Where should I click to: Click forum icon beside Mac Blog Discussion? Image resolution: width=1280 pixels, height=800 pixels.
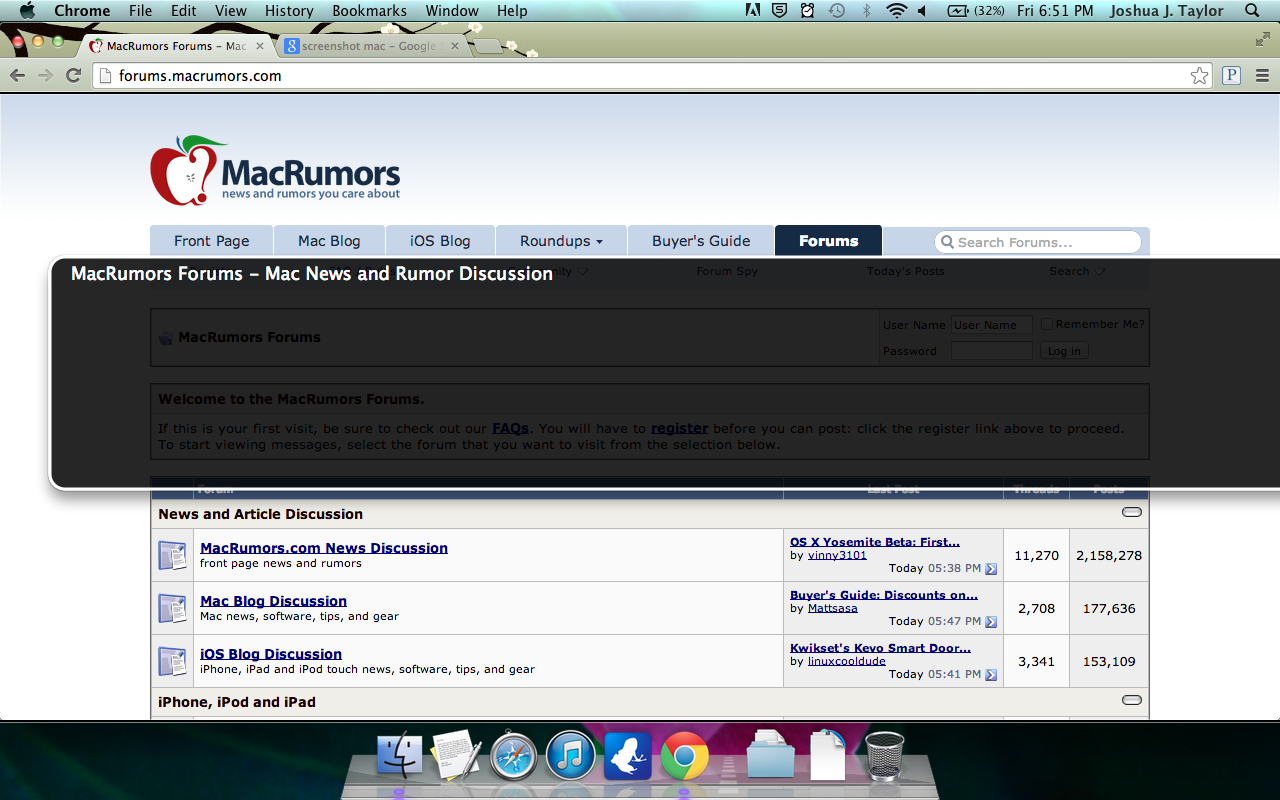172,608
